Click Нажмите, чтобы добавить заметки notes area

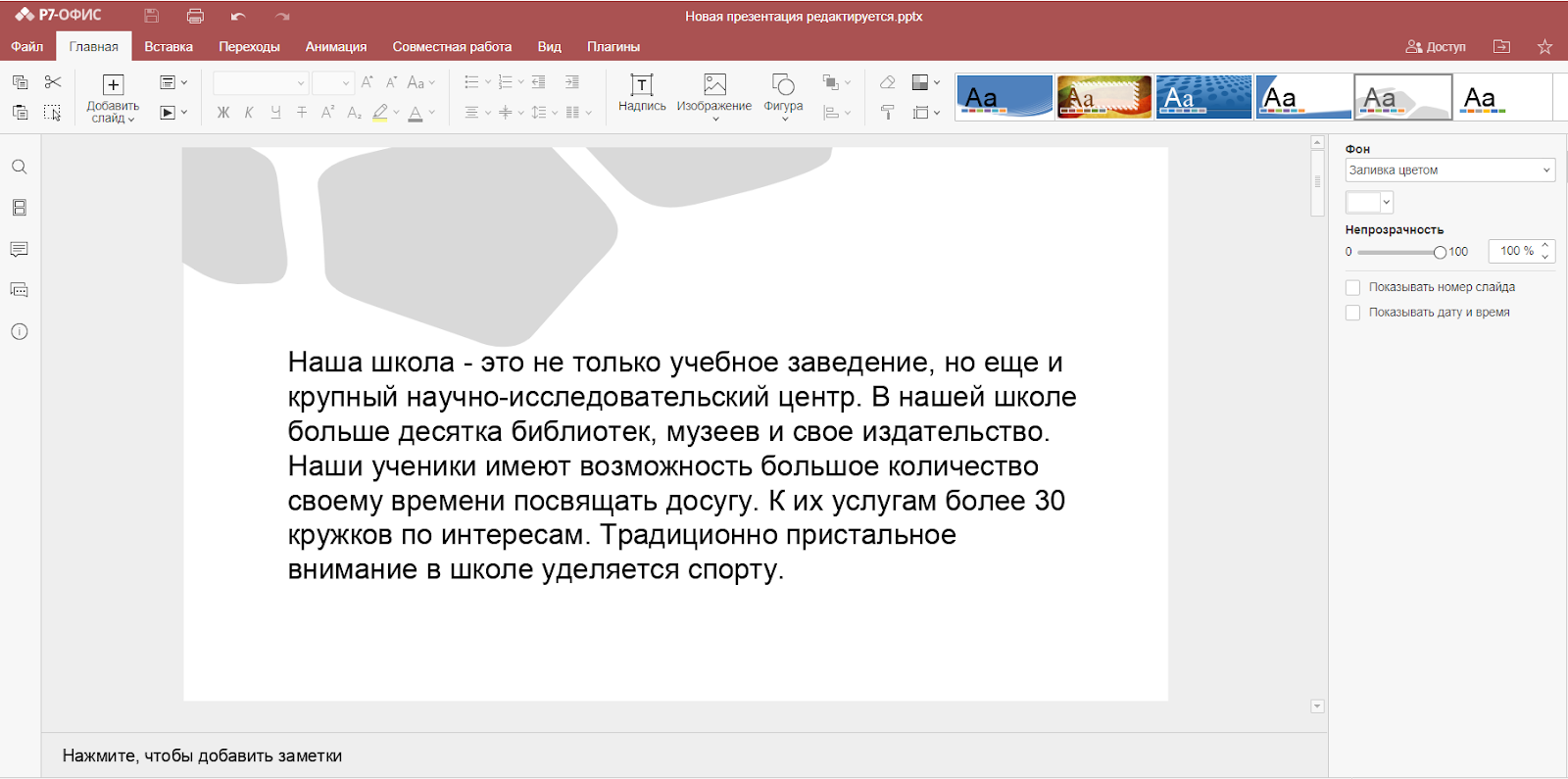(202, 755)
